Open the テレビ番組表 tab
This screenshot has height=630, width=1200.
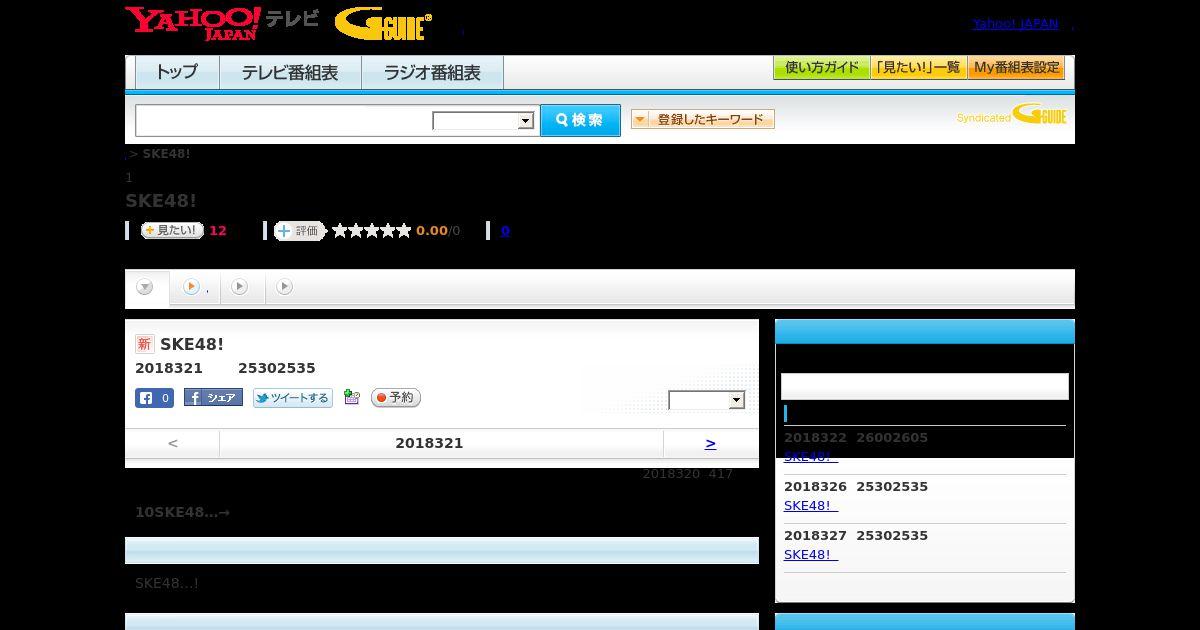[x=290, y=73]
